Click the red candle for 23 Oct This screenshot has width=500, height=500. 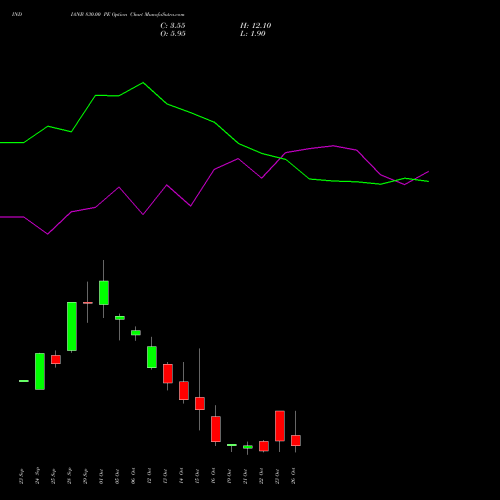pyautogui.click(x=280, y=426)
